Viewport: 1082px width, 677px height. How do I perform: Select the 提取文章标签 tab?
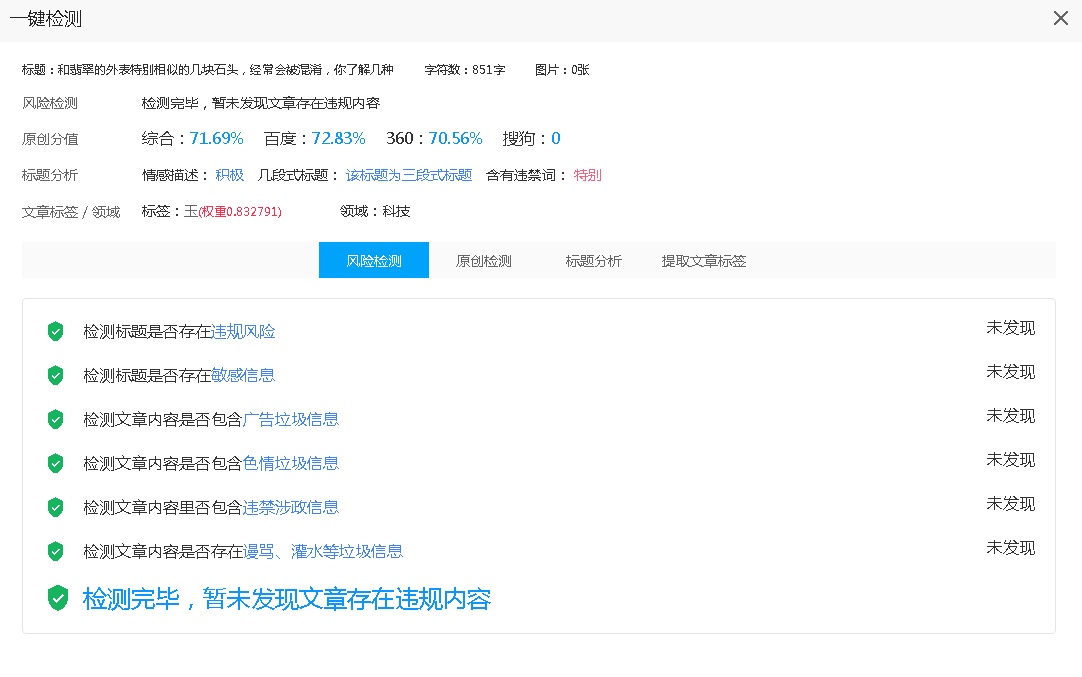click(703, 260)
